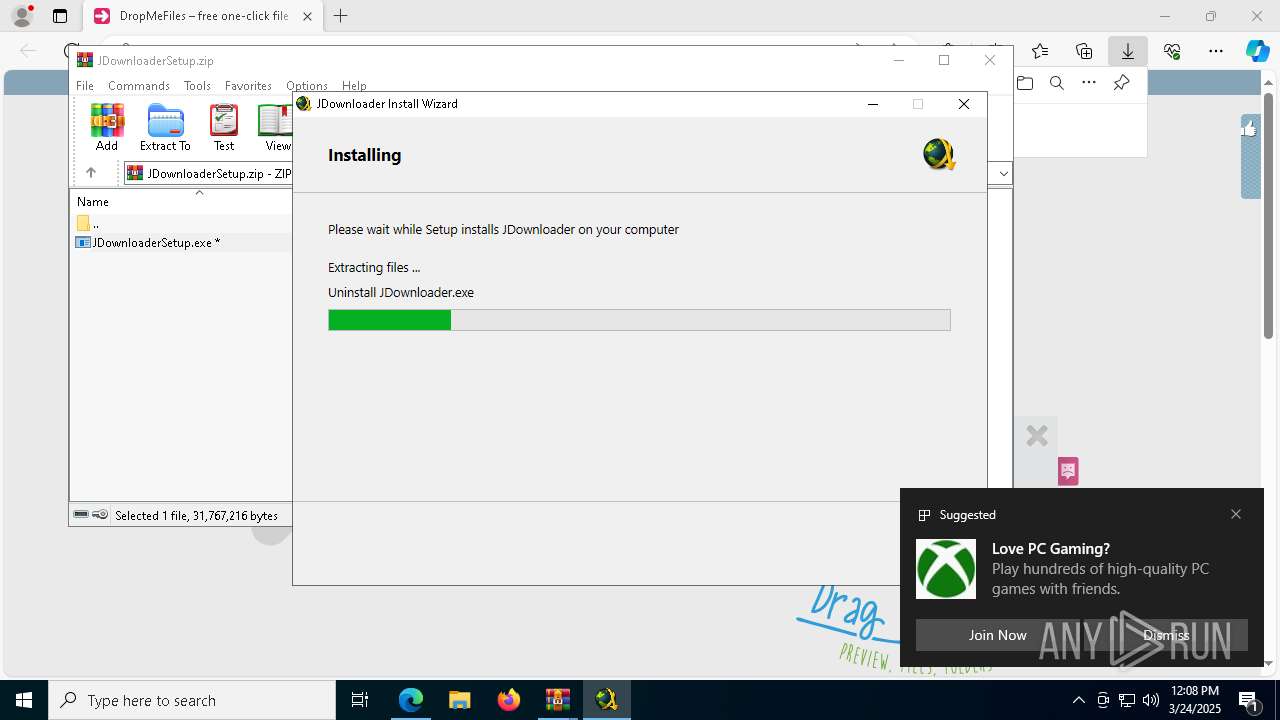Switch to WinRAR taskbar icon
Image resolution: width=1280 pixels, height=720 pixels.
coord(558,700)
